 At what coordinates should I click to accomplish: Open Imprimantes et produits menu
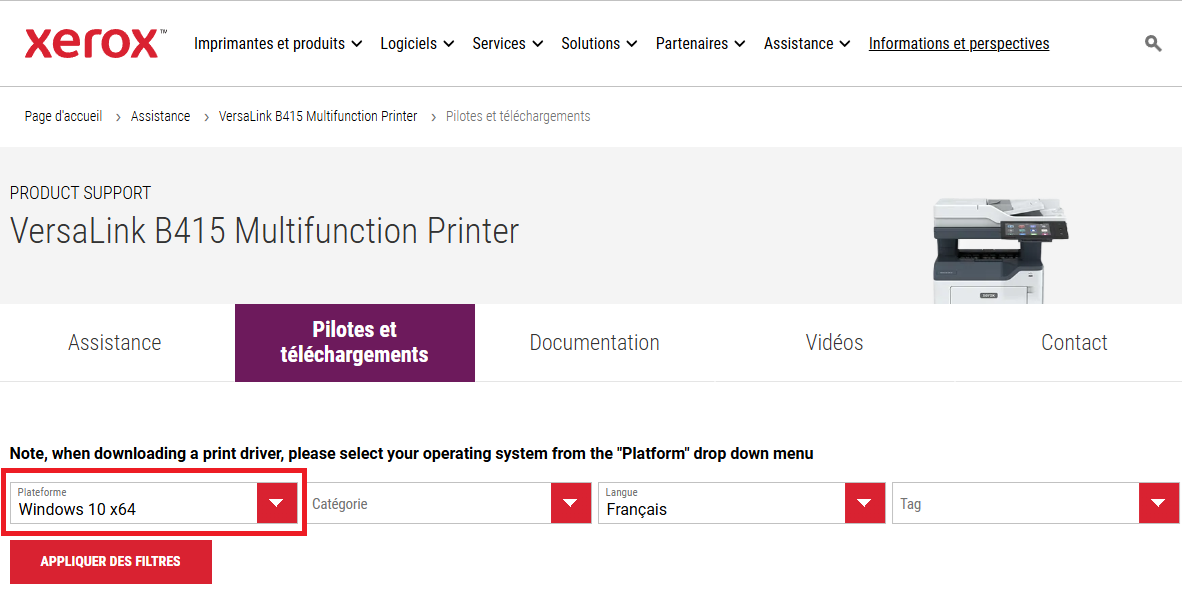point(277,44)
